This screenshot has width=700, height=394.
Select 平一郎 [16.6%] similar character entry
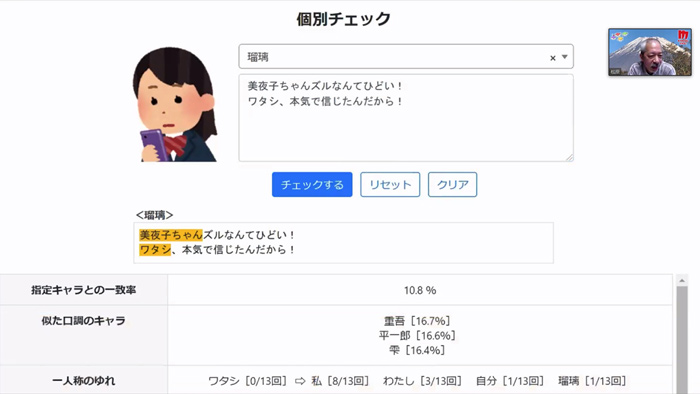click(417, 336)
